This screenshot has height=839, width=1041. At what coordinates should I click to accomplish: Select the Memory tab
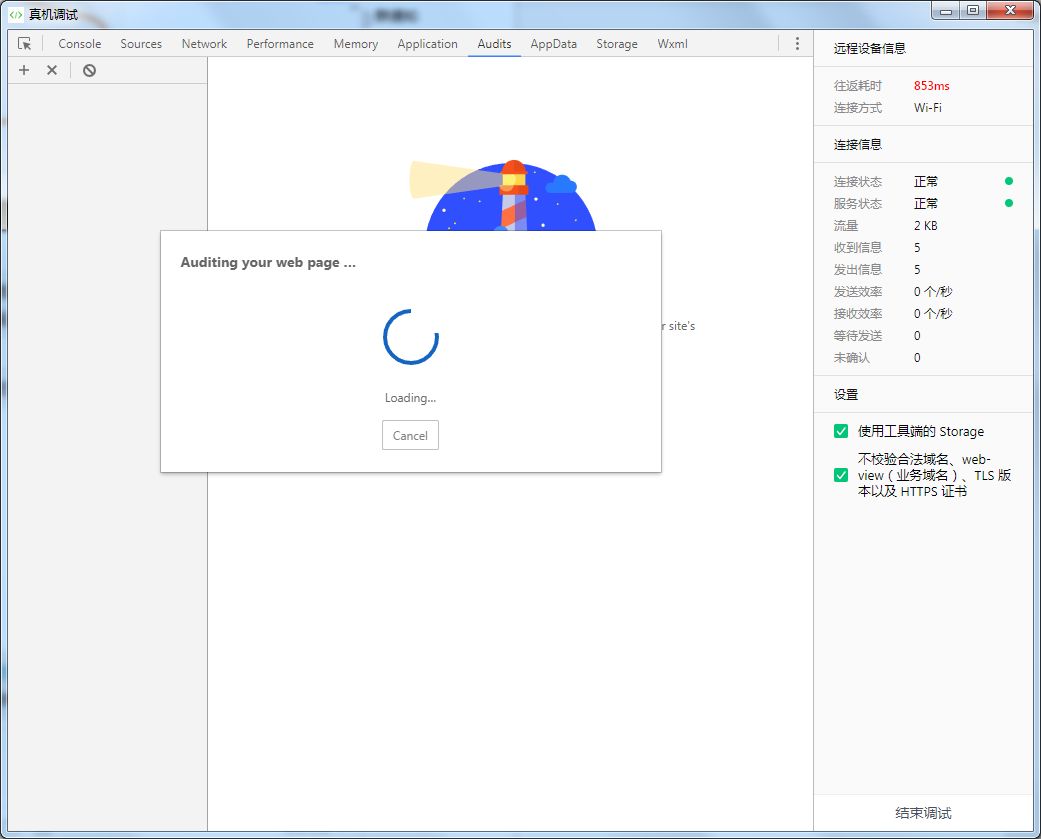click(x=356, y=44)
